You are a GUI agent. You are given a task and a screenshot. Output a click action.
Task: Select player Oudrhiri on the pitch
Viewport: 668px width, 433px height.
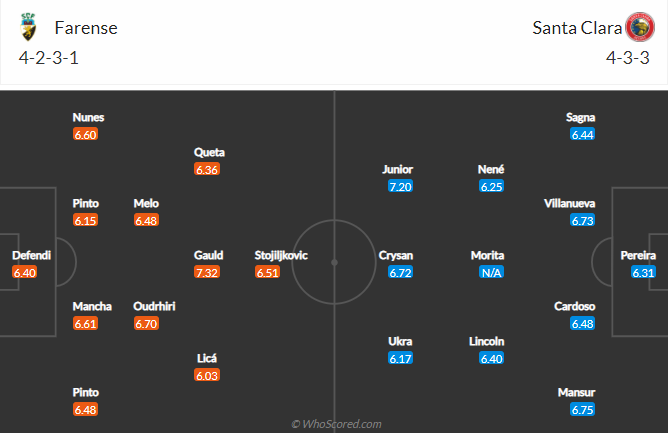(x=154, y=306)
